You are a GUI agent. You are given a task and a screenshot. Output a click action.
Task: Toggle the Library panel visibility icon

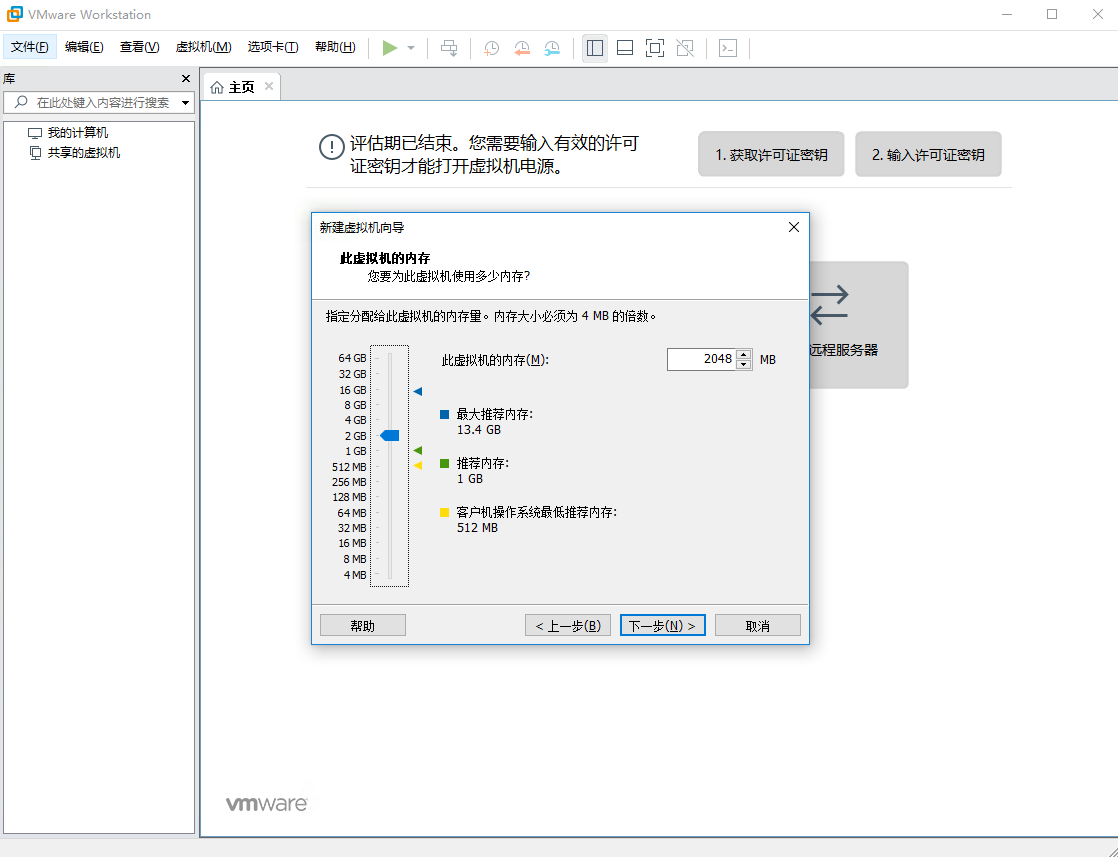pyautogui.click(x=594, y=47)
